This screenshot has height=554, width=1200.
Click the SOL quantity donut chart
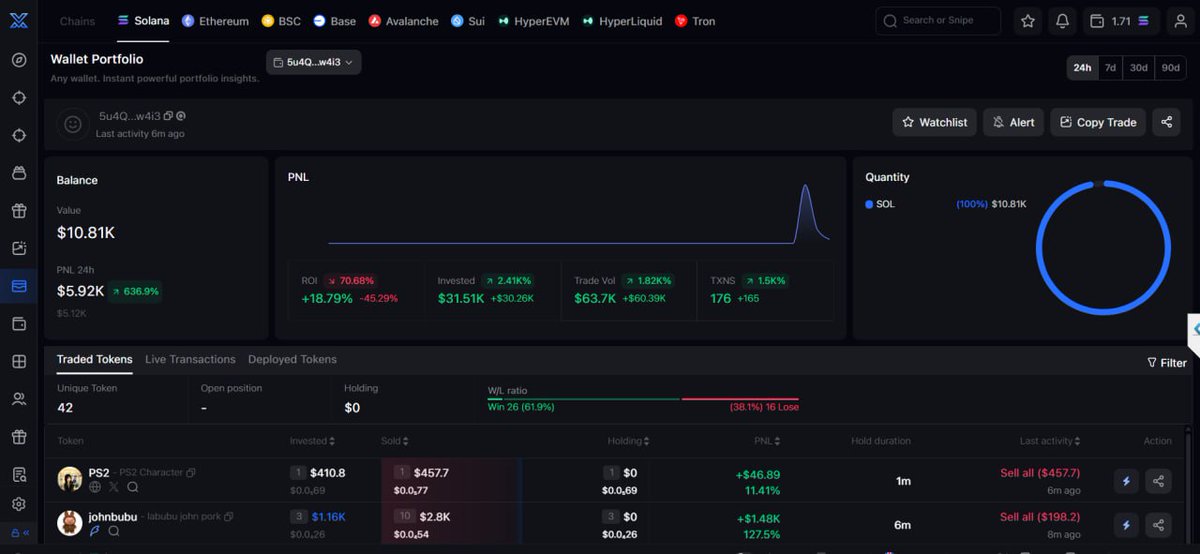1102,247
